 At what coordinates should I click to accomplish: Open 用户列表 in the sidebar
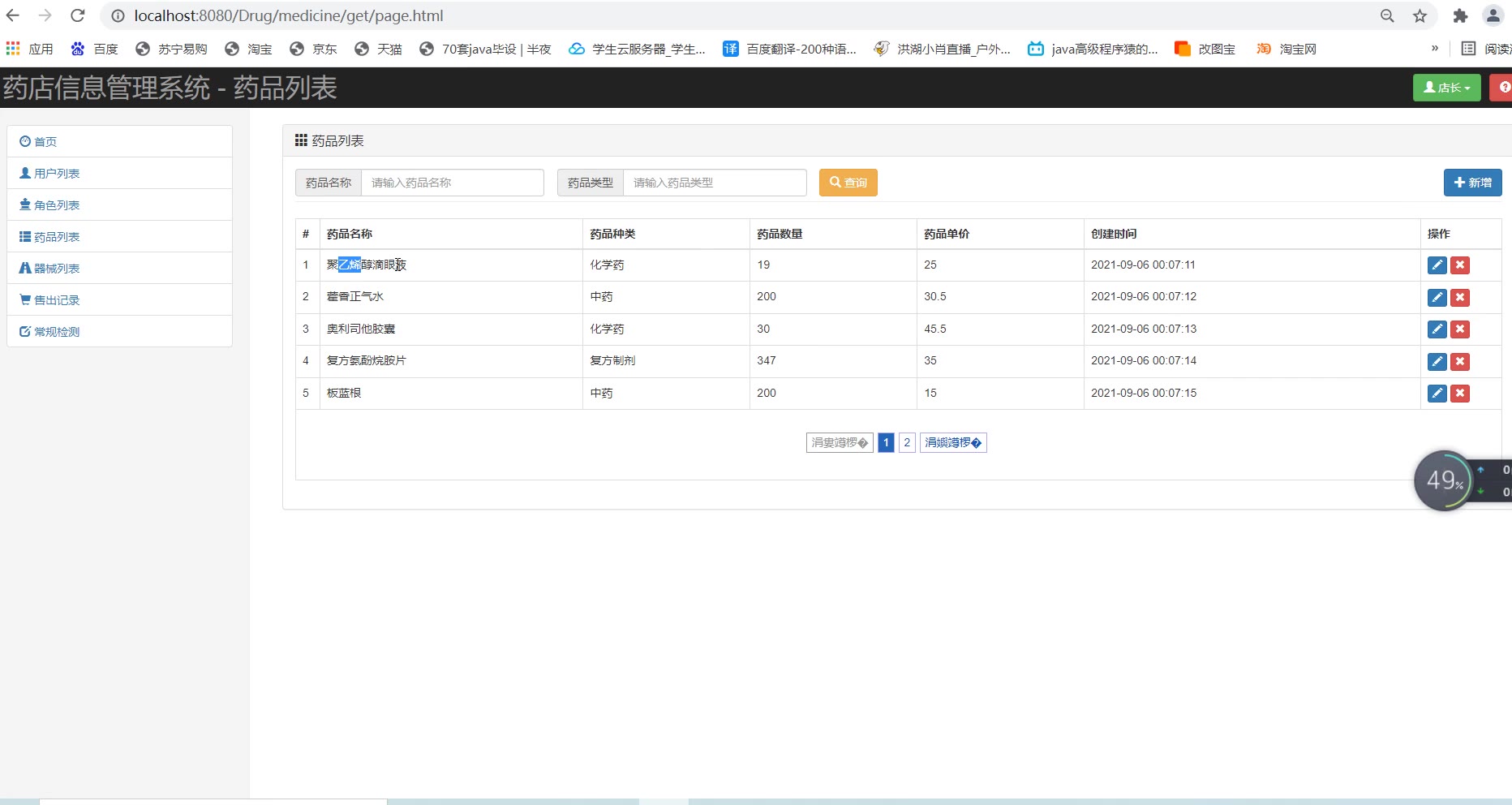[57, 174]
